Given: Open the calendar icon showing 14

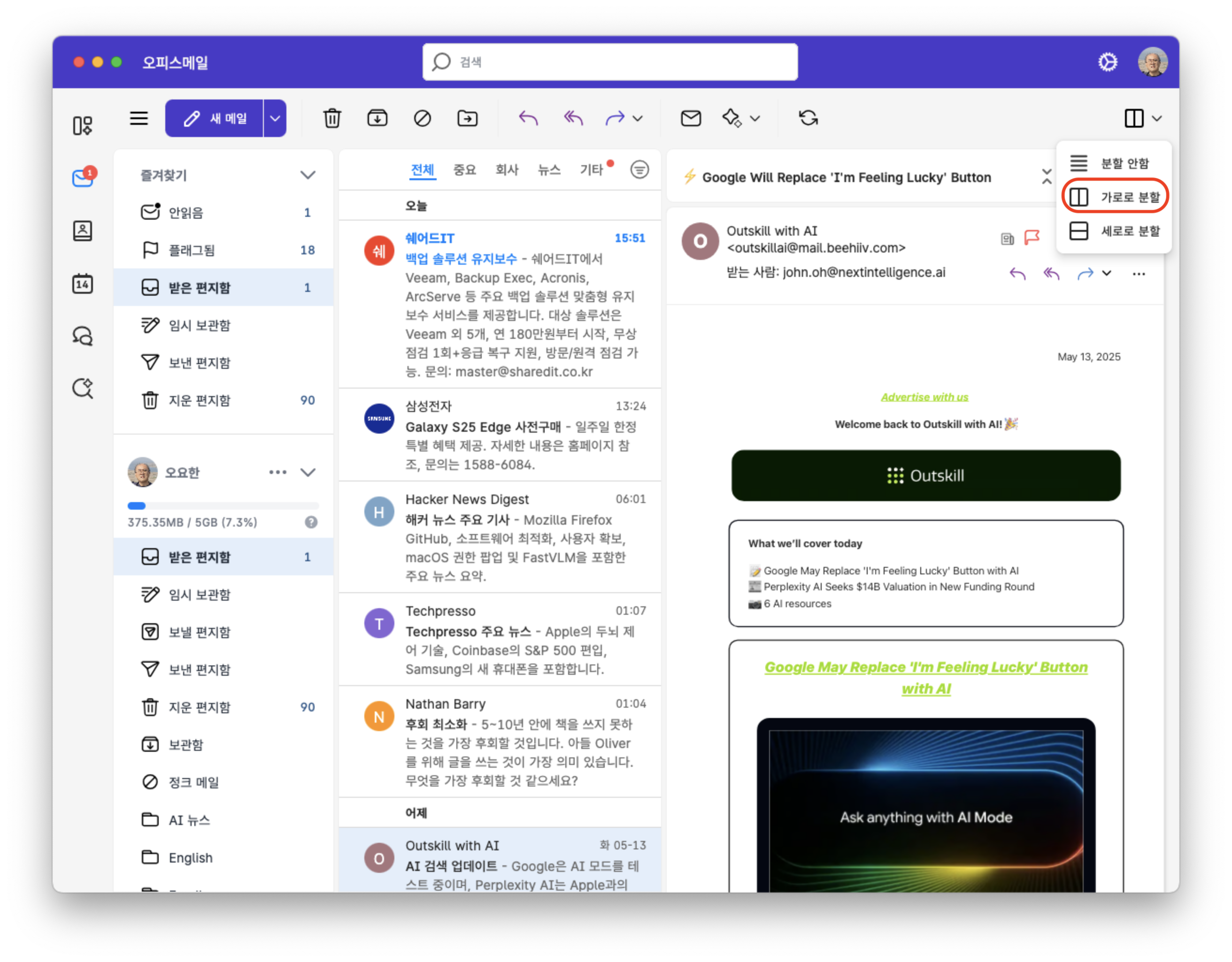Looking at the screenshot, I should click(82, 283).
